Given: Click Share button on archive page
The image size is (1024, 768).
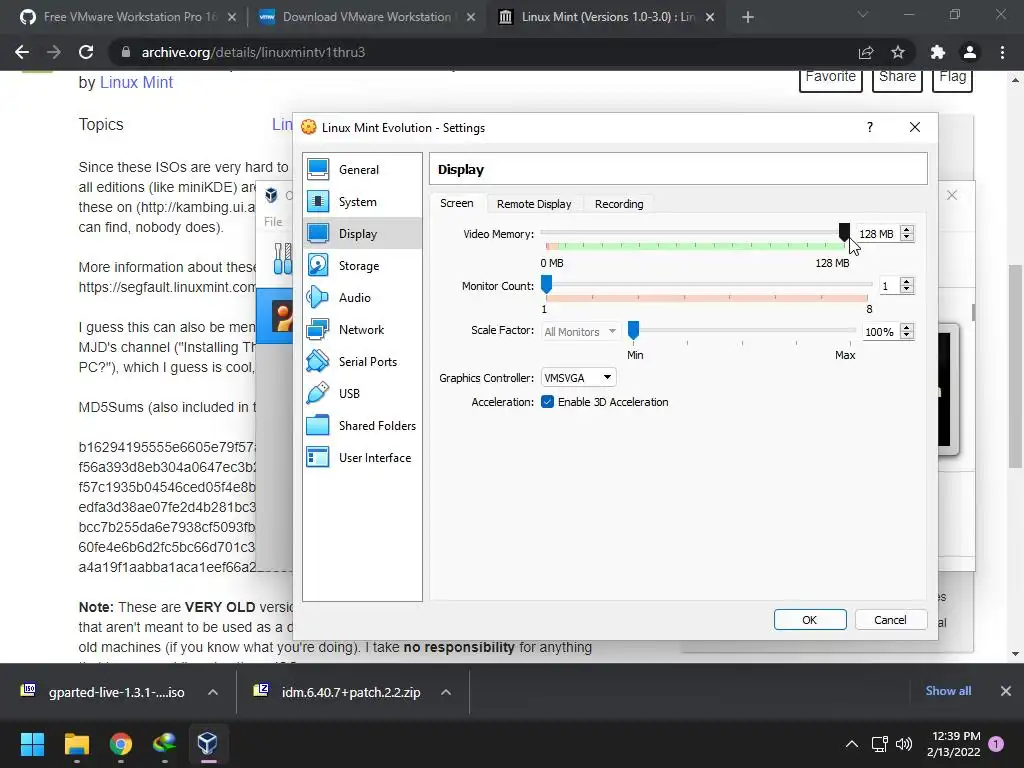Looking at the screenshot, I should point(897,78).
